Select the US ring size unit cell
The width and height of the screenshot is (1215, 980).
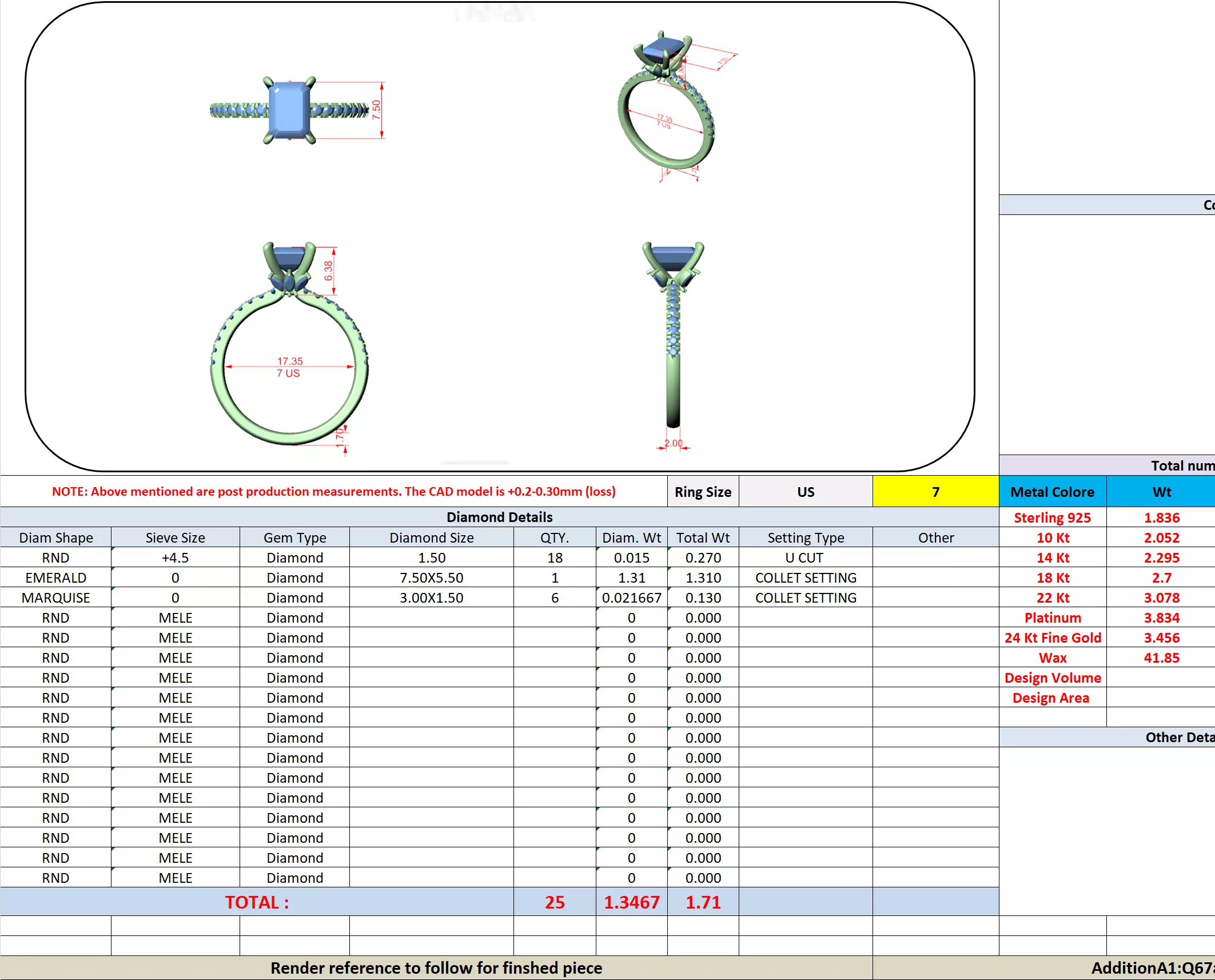tap(805, 492)
